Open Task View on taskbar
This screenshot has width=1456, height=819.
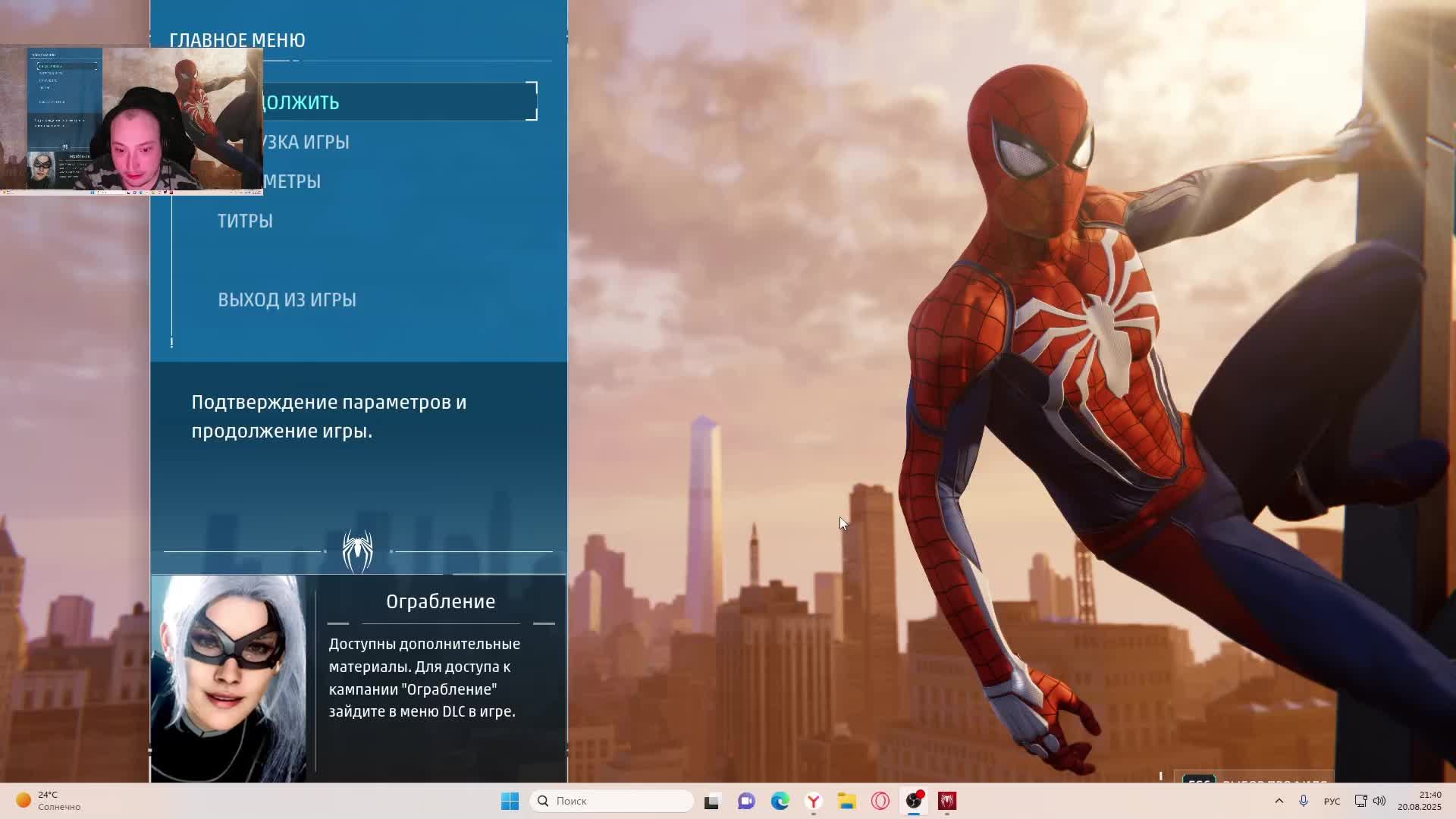pyautogui.click(x=711, y=801)
